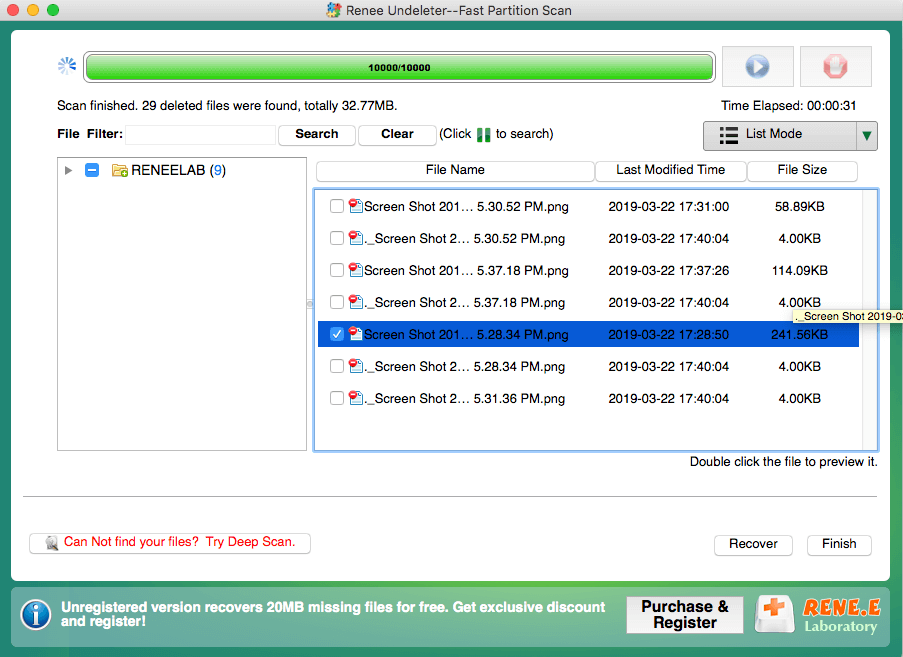Image resolution: width=903 pixels, height=657 pixels.
Task: Click the stop scan hand icon
Action: tap(835, 66)
